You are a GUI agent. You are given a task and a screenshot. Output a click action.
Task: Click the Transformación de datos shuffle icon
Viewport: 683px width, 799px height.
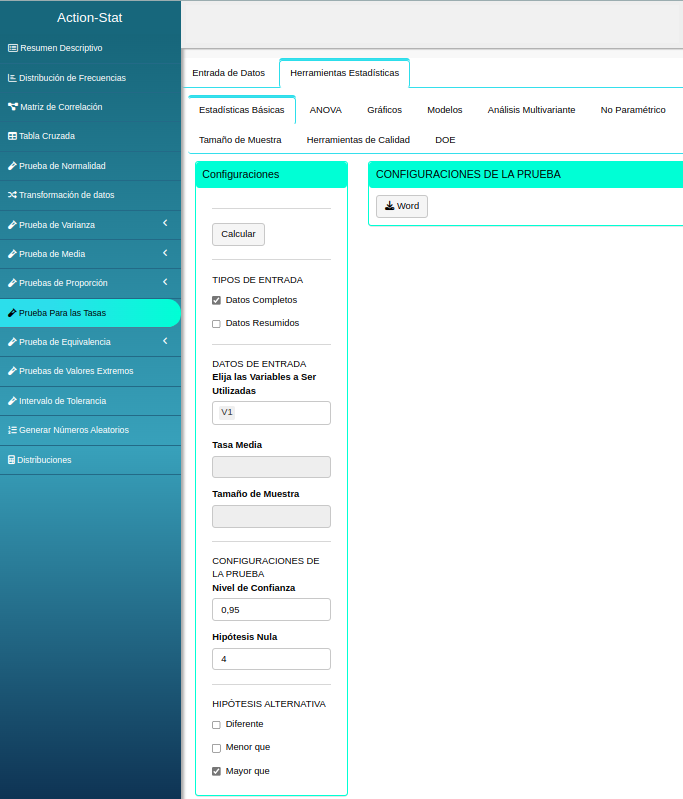click(12, 195)
